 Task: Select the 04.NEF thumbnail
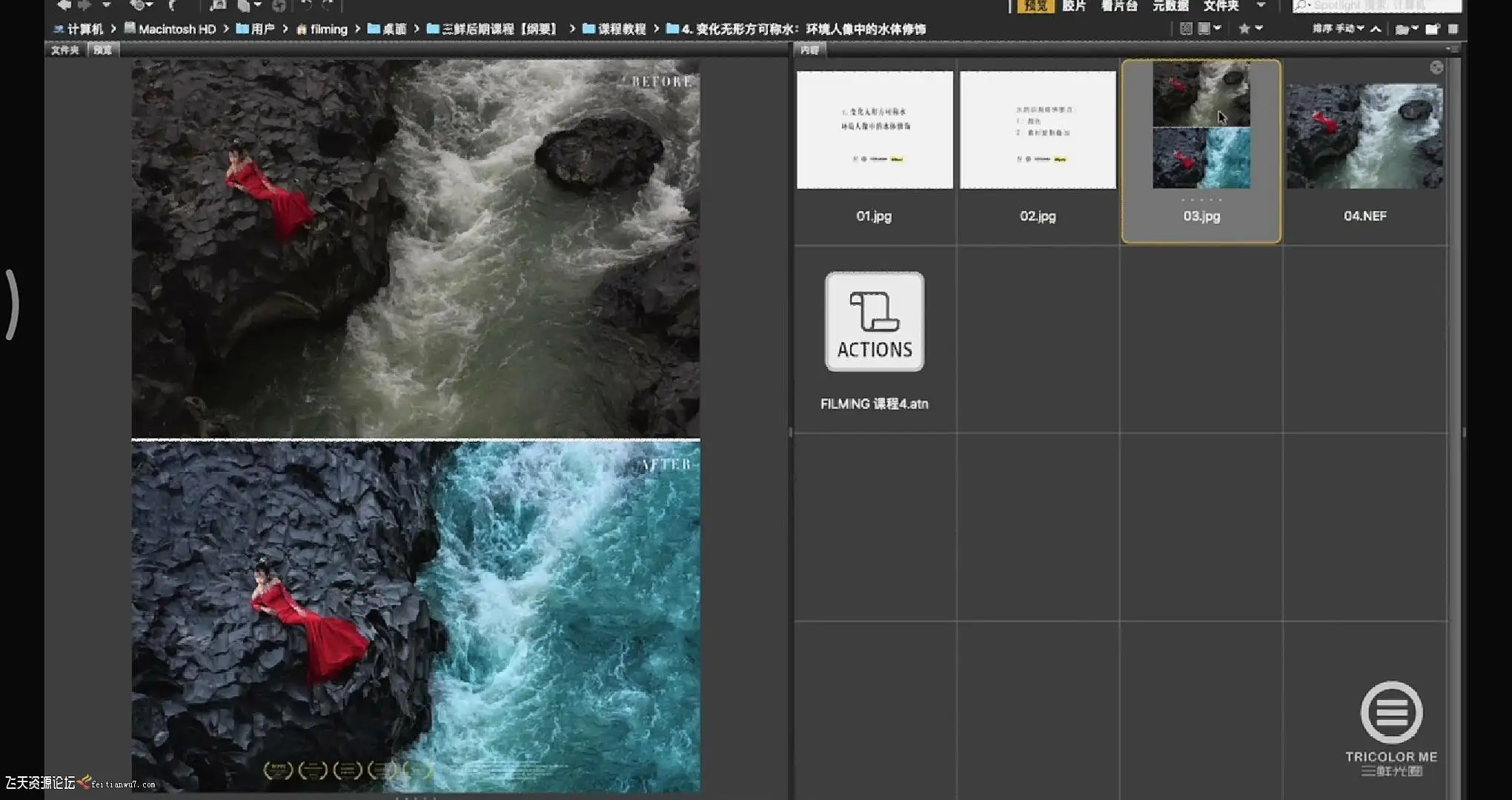1364,136
